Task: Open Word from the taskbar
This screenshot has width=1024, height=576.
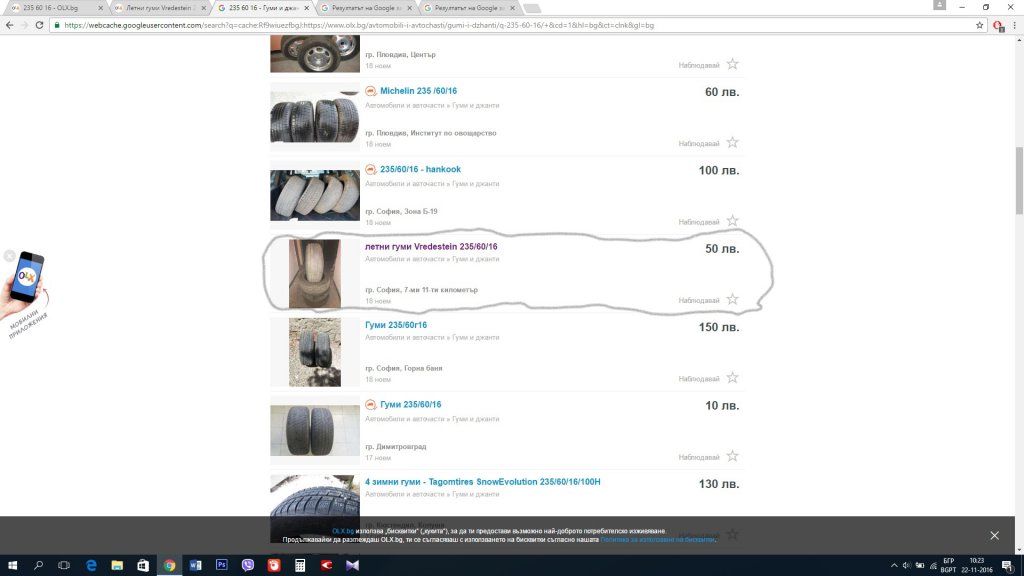Action: [195, 565]
